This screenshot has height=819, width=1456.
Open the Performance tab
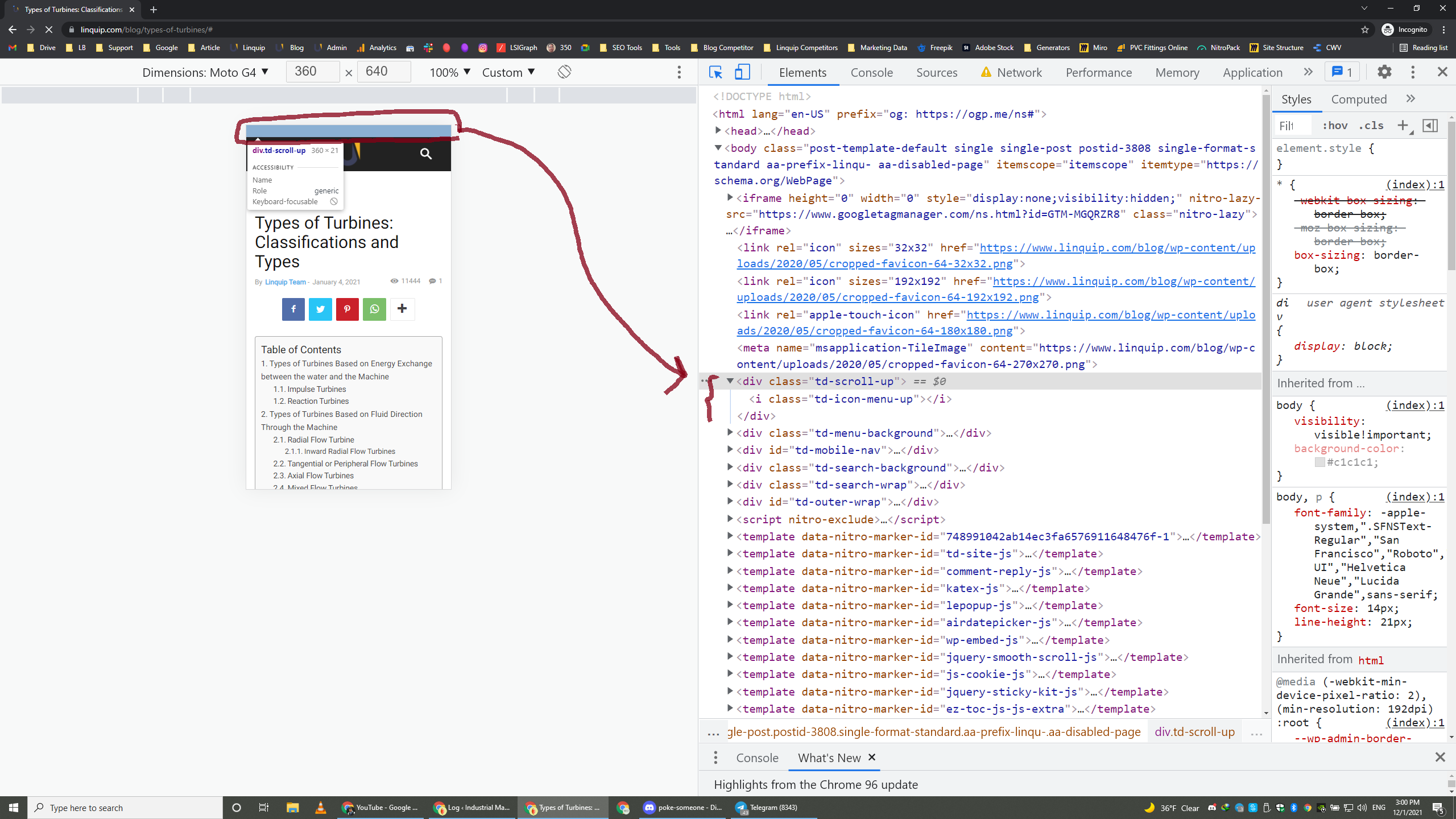[1099, 72]
